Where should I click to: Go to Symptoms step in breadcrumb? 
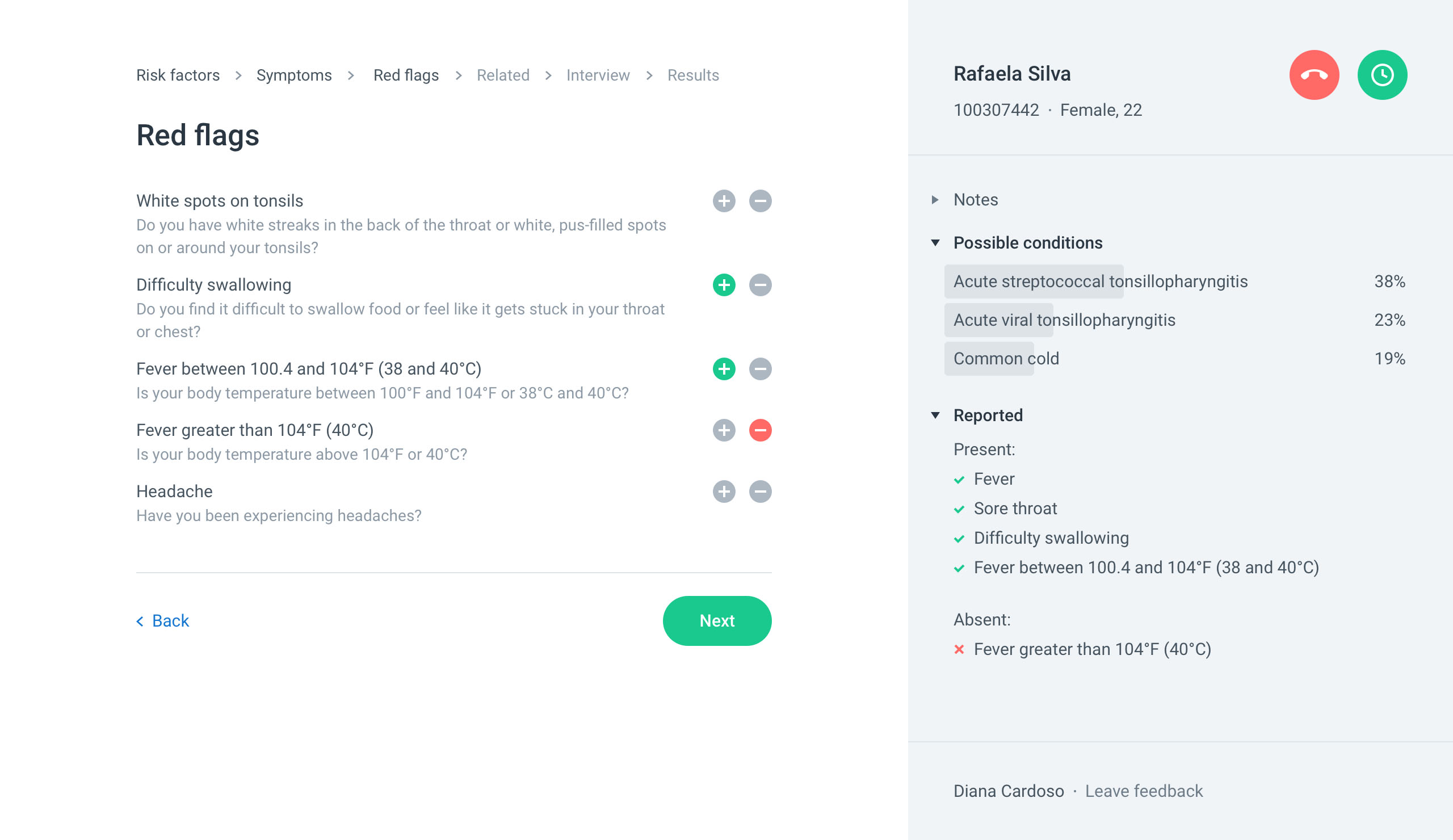tap(294, 75)
